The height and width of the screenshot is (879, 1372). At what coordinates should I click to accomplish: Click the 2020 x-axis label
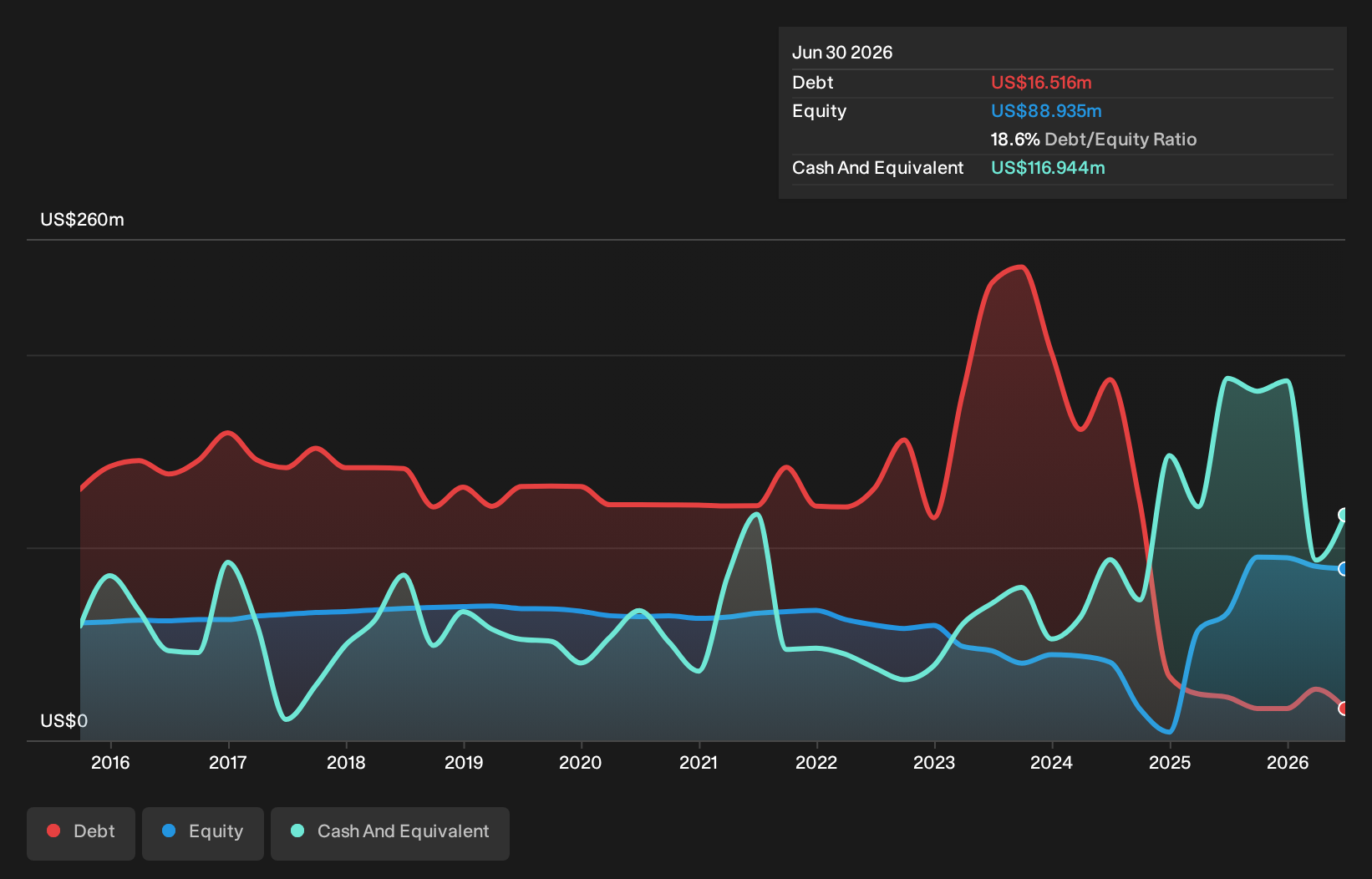point(581,762)
